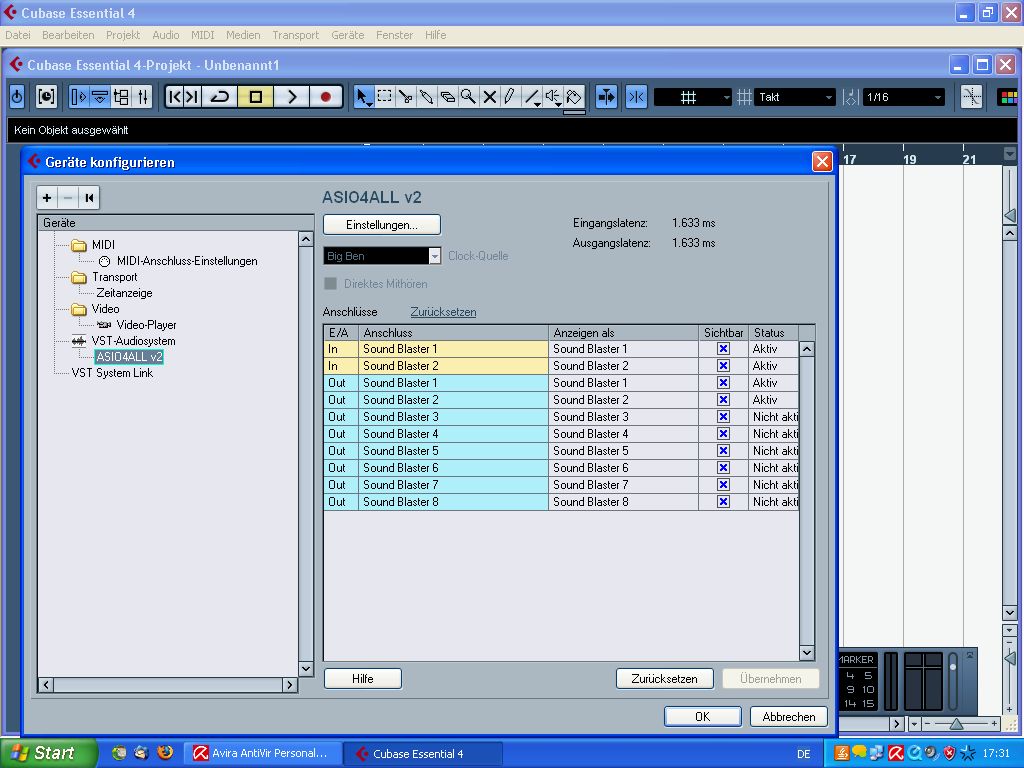Click the Hilfe button in dialog
The height and width of the screenshot is (768, 1024).
(x=362, y=679)
